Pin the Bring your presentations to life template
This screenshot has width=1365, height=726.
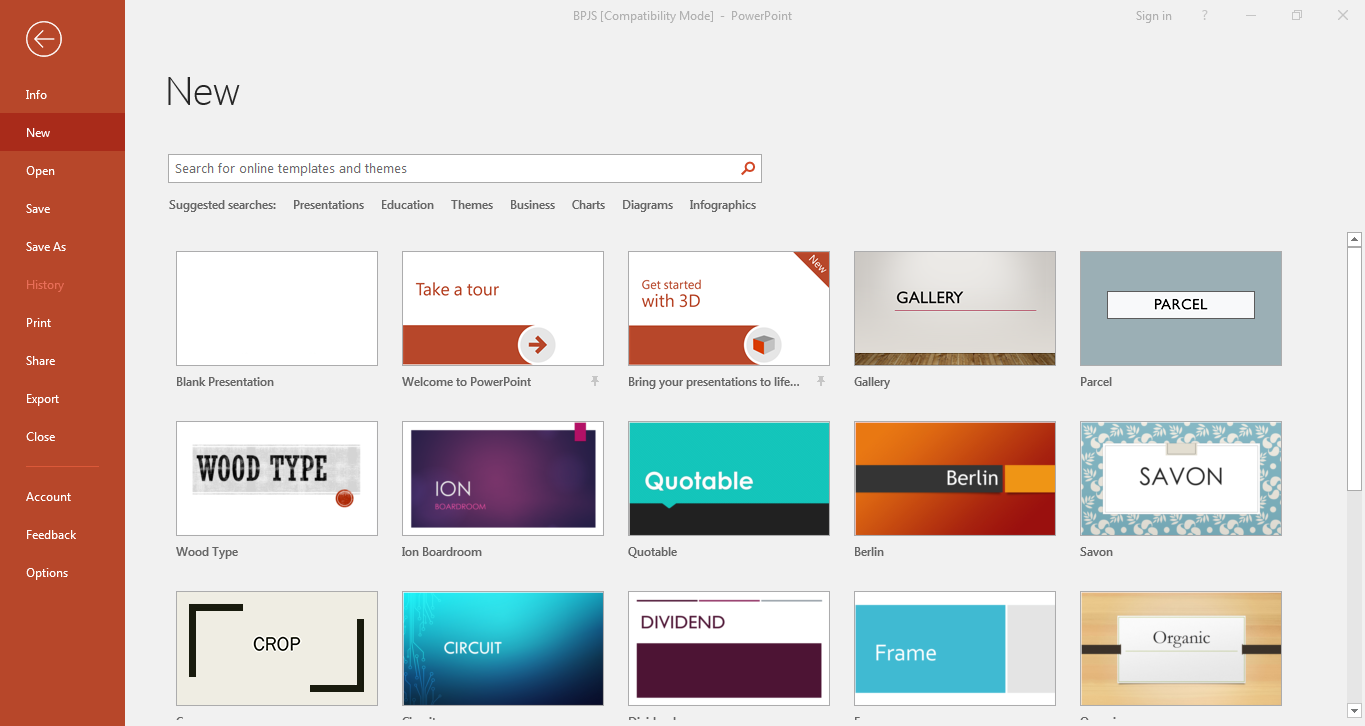coord(821,381)
